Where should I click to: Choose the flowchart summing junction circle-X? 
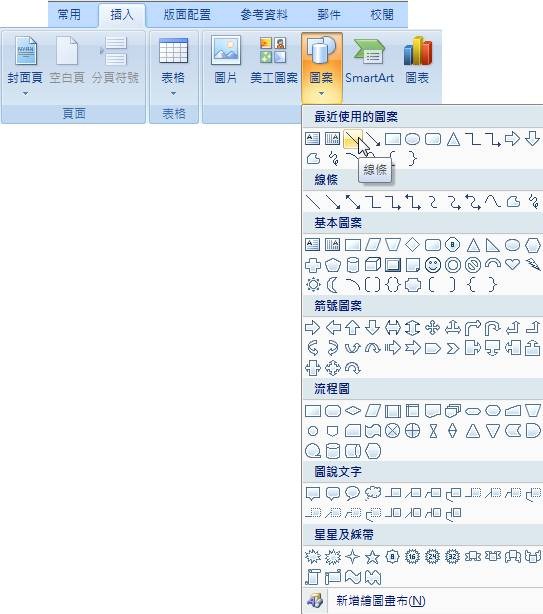pos(393,431)
